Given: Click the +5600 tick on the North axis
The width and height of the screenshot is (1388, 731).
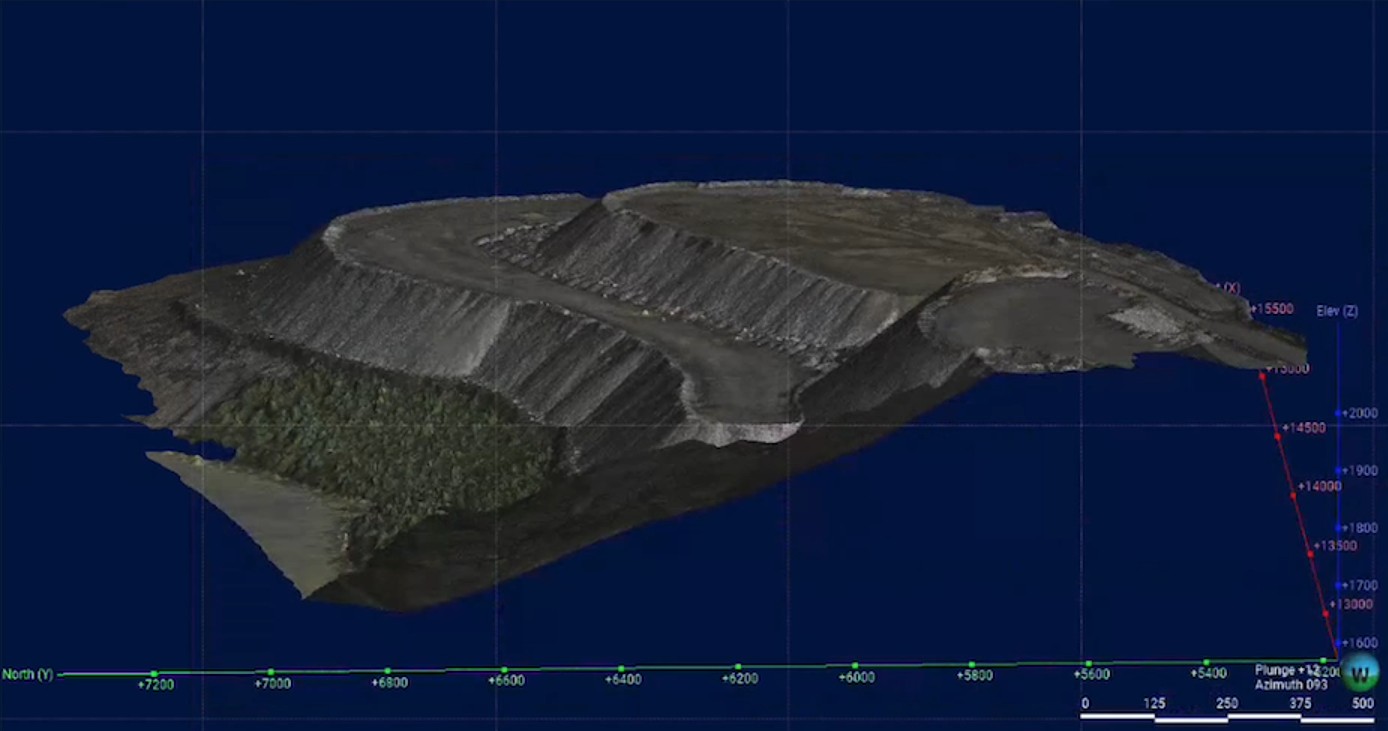Looking at the screenshot, I should click(1091, 675).
